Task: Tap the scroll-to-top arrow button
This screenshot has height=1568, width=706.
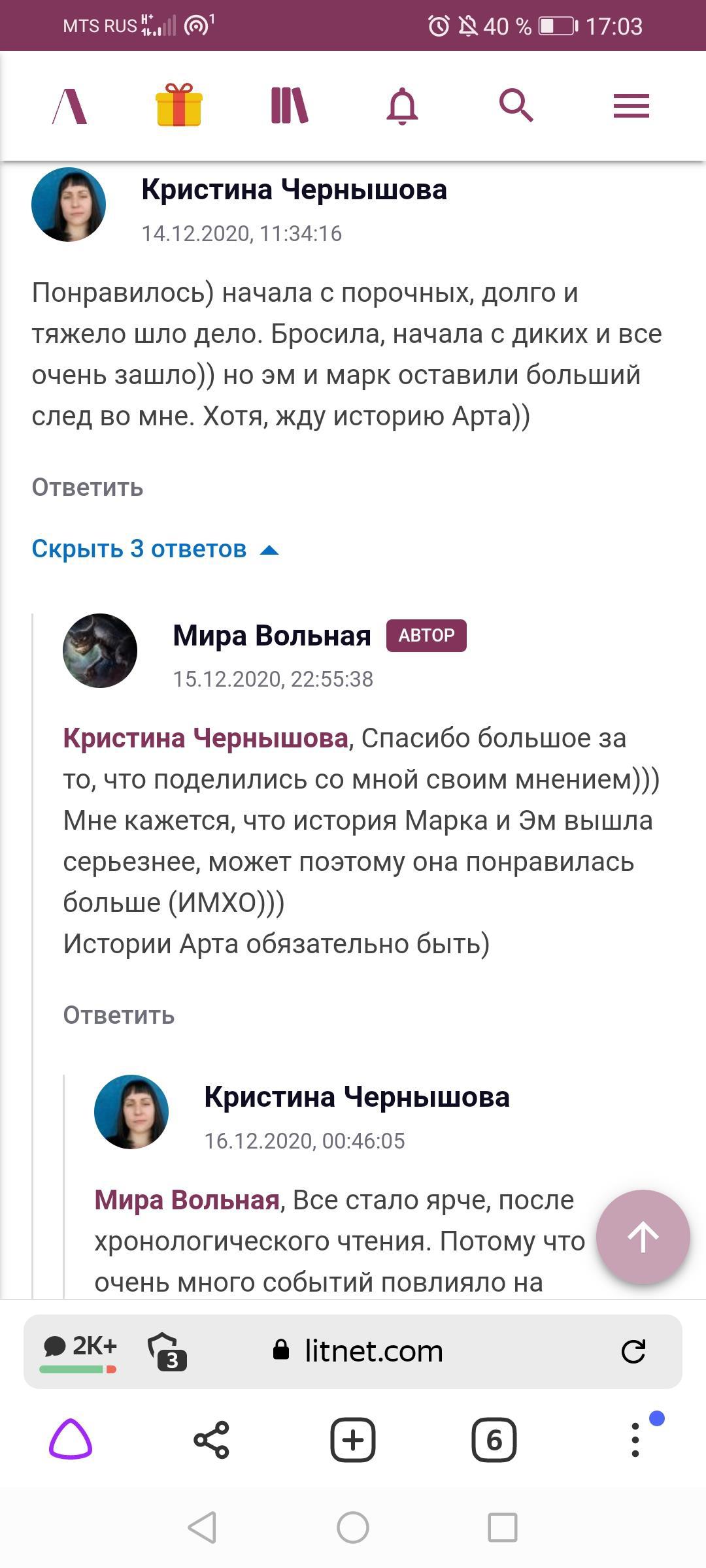Action: tap(643, 1237)
